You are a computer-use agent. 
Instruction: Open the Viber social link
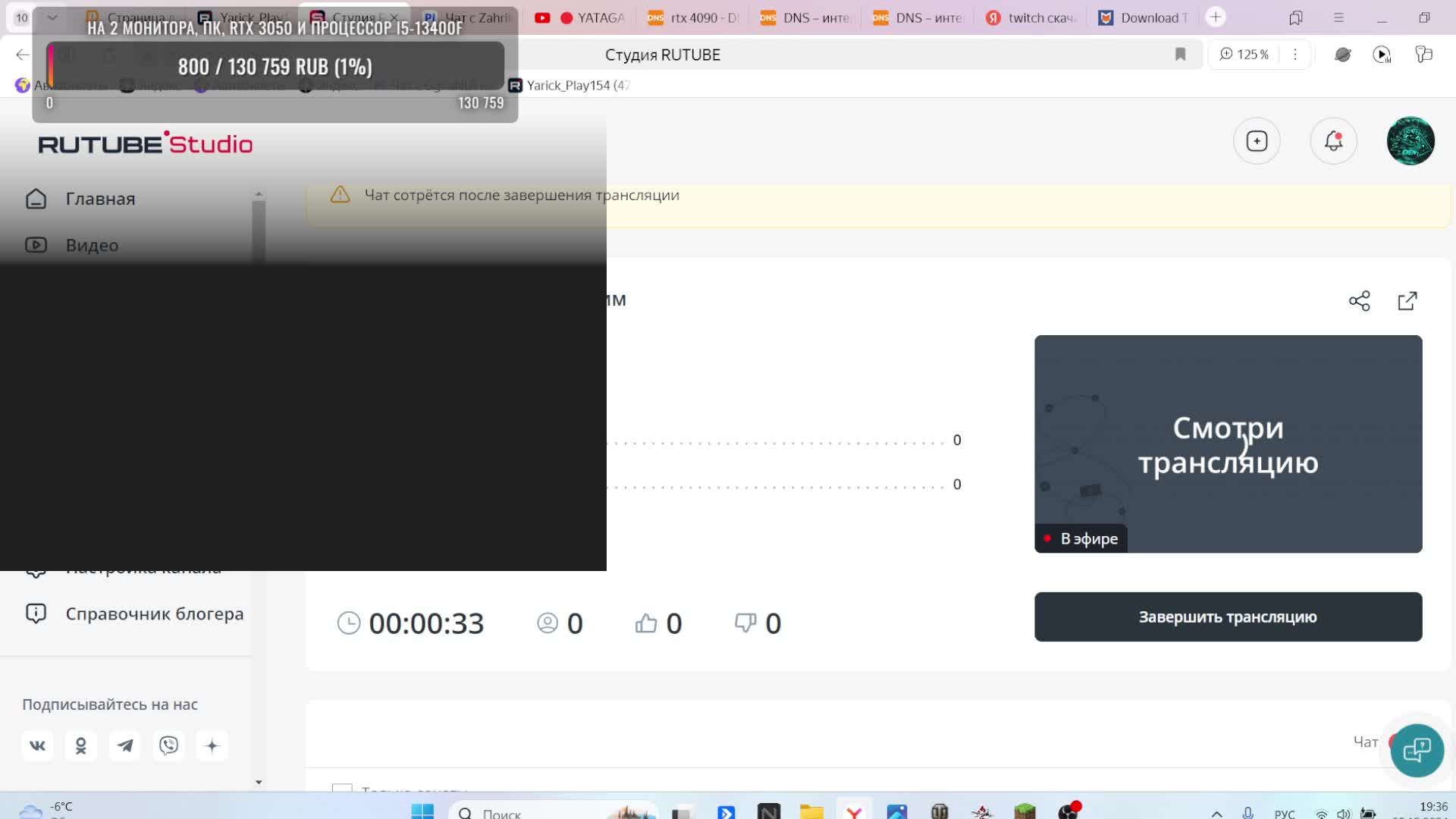(168, 745)
